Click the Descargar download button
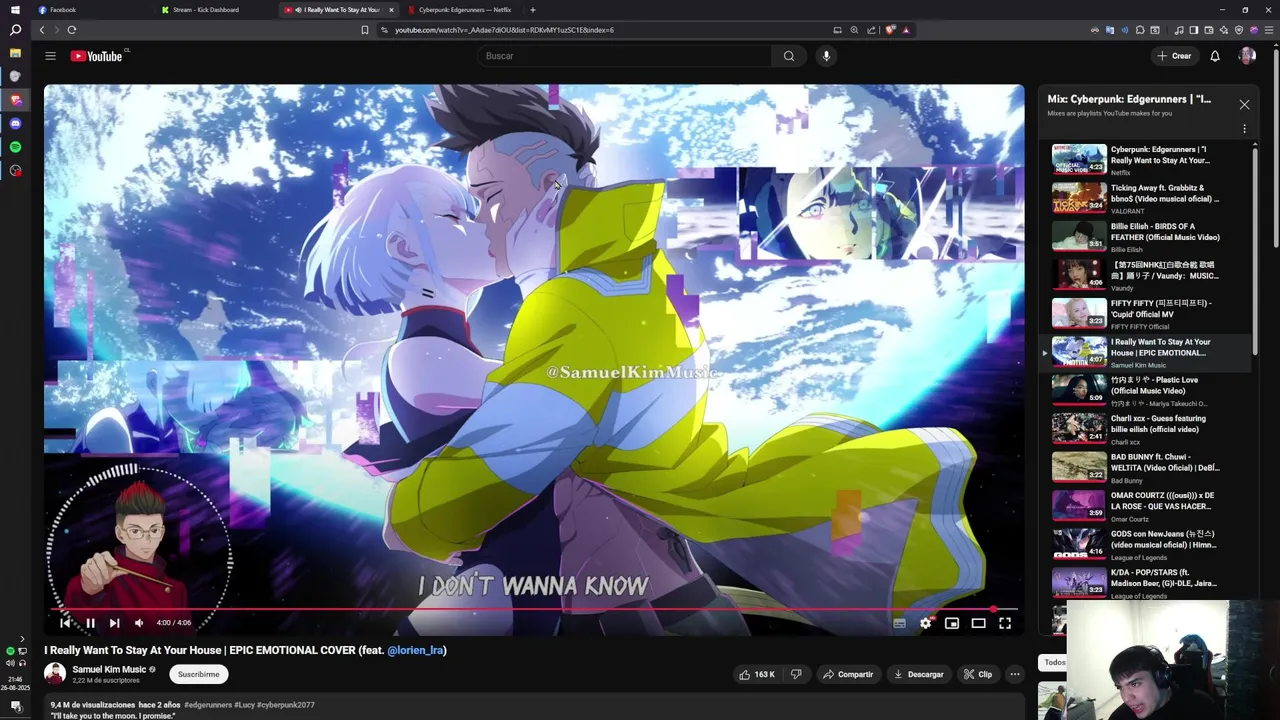 click(x=918, y=674)
